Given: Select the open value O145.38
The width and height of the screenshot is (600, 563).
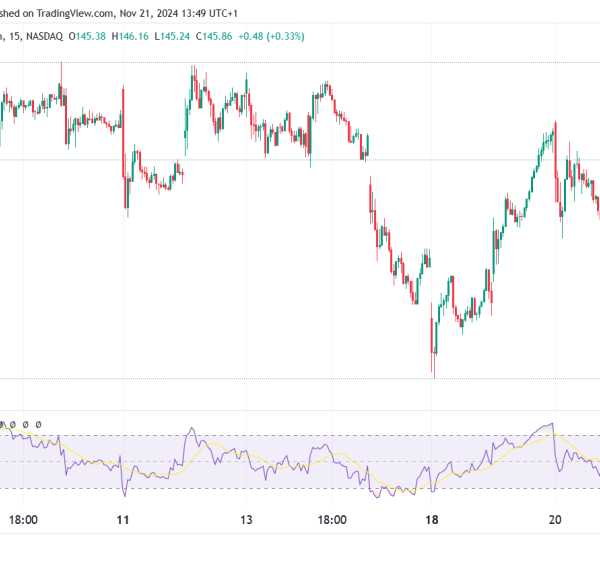Looking at the screenshot, I should [x=87, y=36].
